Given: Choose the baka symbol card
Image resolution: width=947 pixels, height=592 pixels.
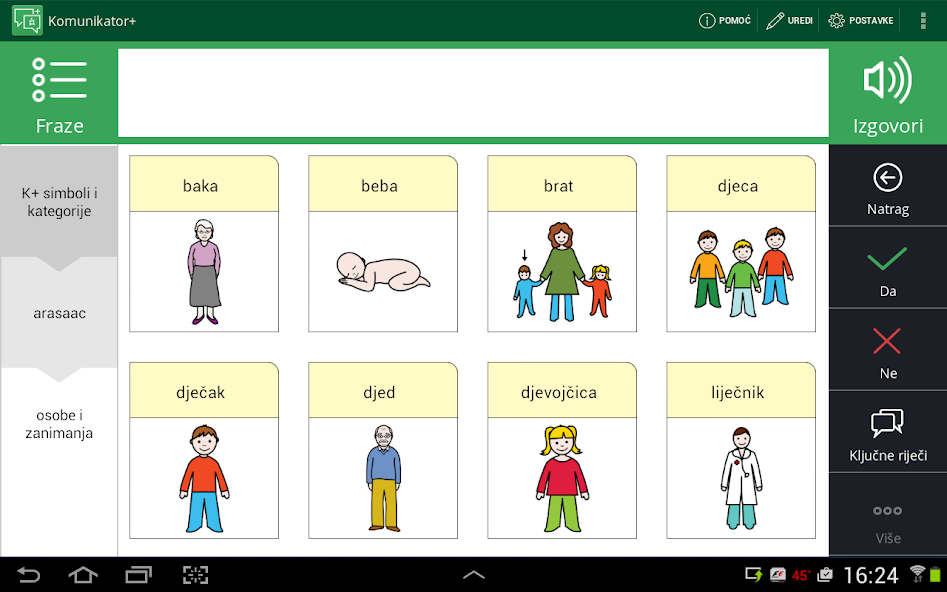Looking at the screenshot, I should tap(204, 244).
